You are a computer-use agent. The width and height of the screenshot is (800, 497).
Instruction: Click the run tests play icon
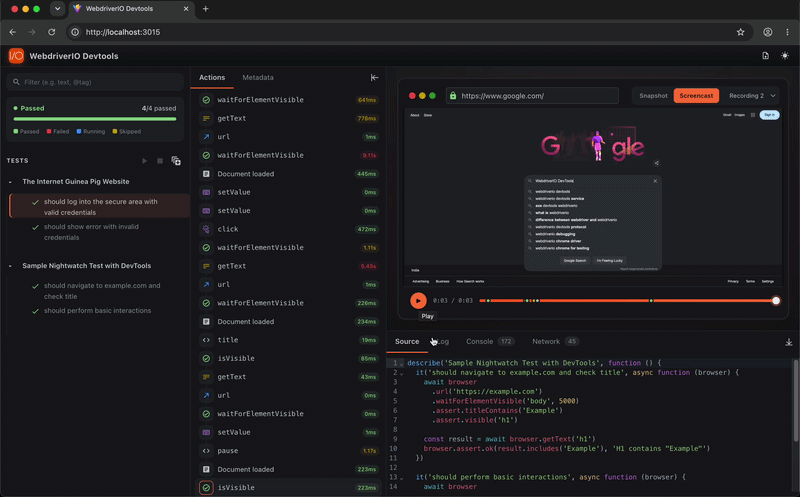click(144, 161)
